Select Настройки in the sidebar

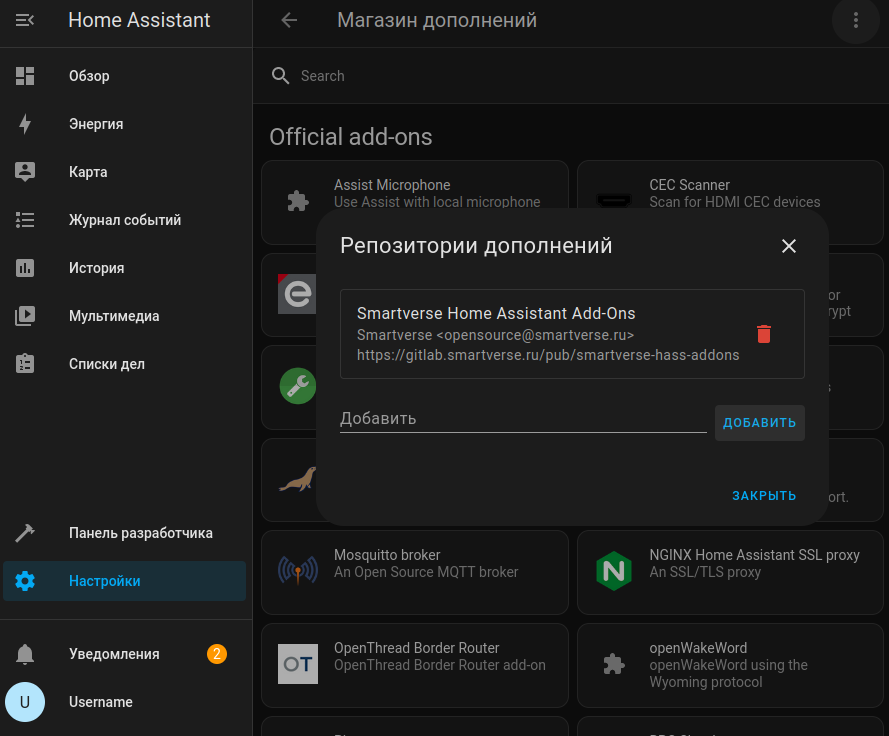coord(104,581)
